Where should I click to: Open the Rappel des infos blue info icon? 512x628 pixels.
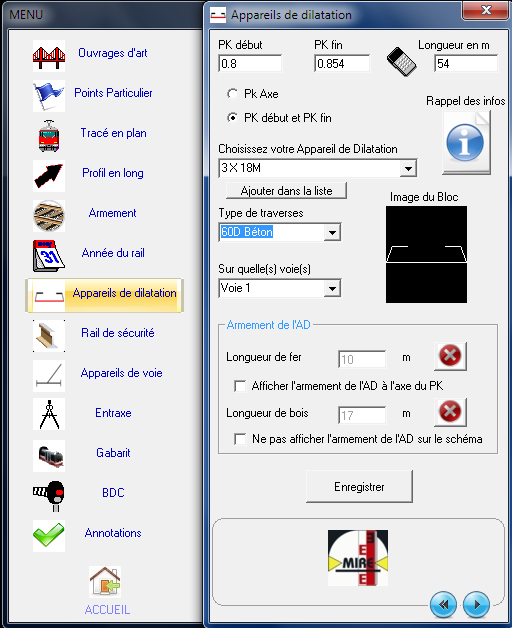[x=466, y=142]
